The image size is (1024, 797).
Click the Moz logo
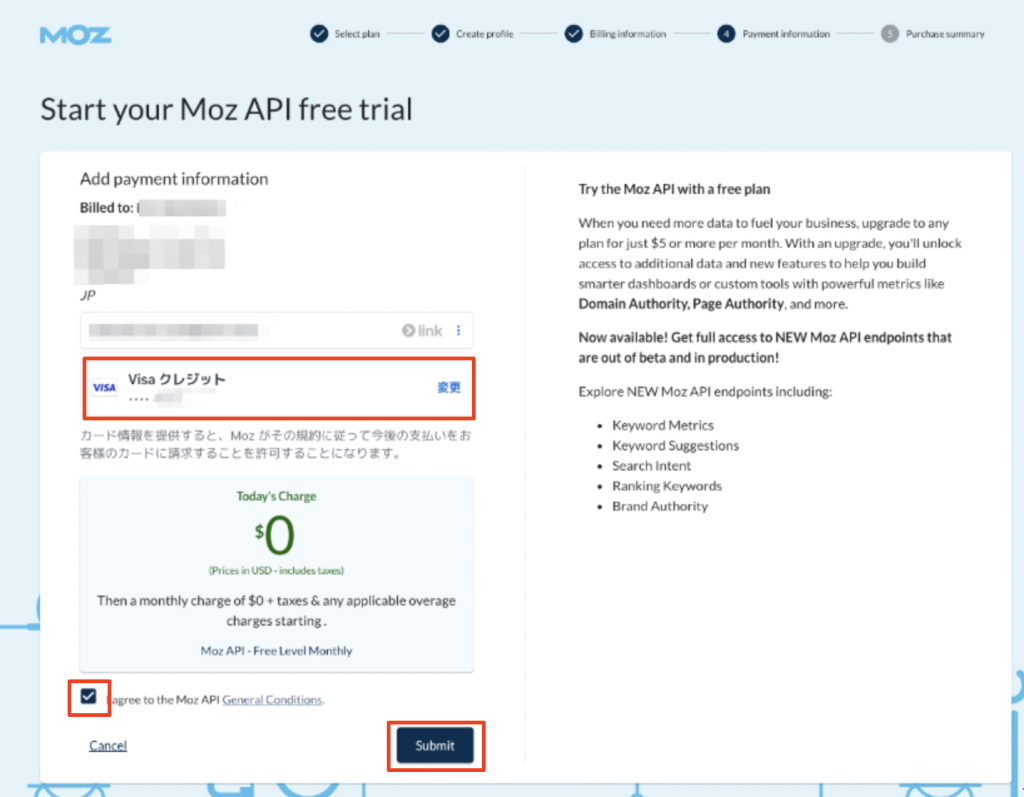coord(76,35)
